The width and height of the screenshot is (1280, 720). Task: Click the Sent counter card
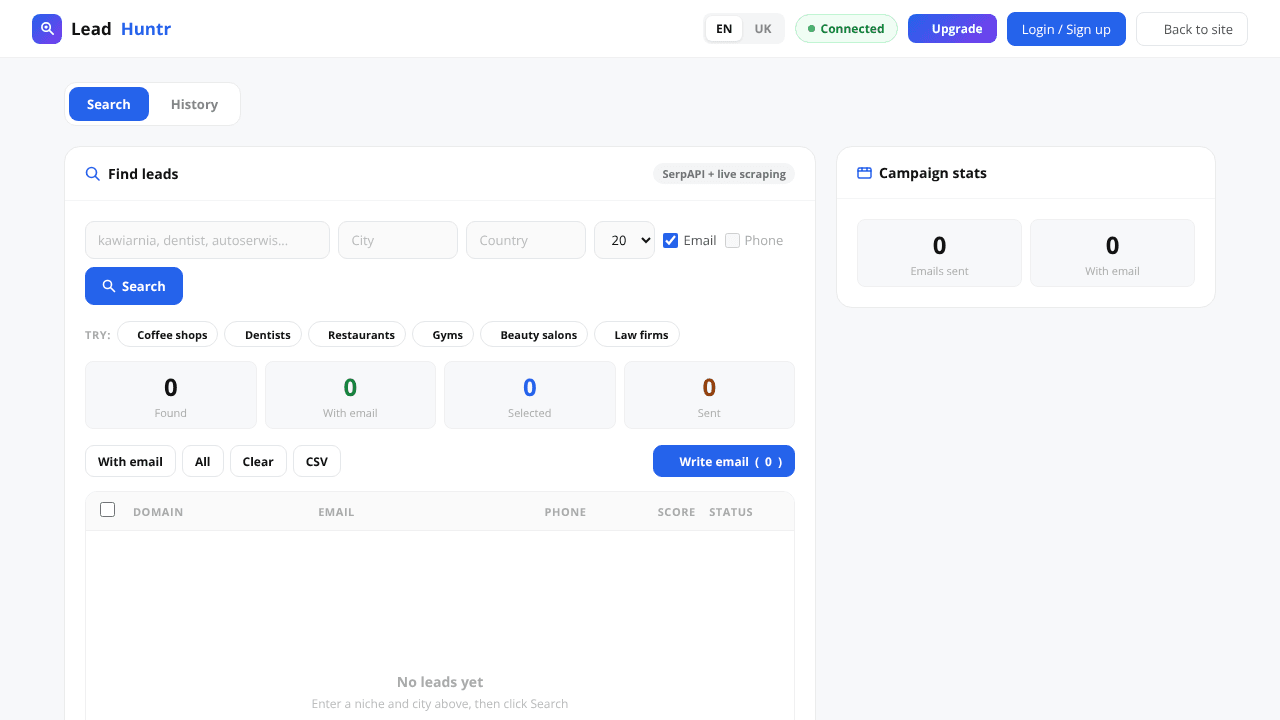709,395
